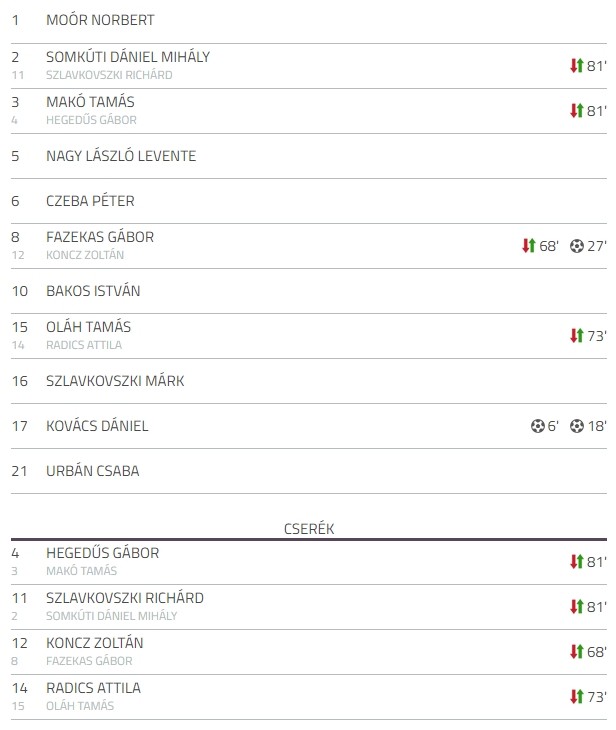Click Kovács Dániel's 6' goal ball icon
Viewport: 616px width, 730px height.
(x=537, y=426)
